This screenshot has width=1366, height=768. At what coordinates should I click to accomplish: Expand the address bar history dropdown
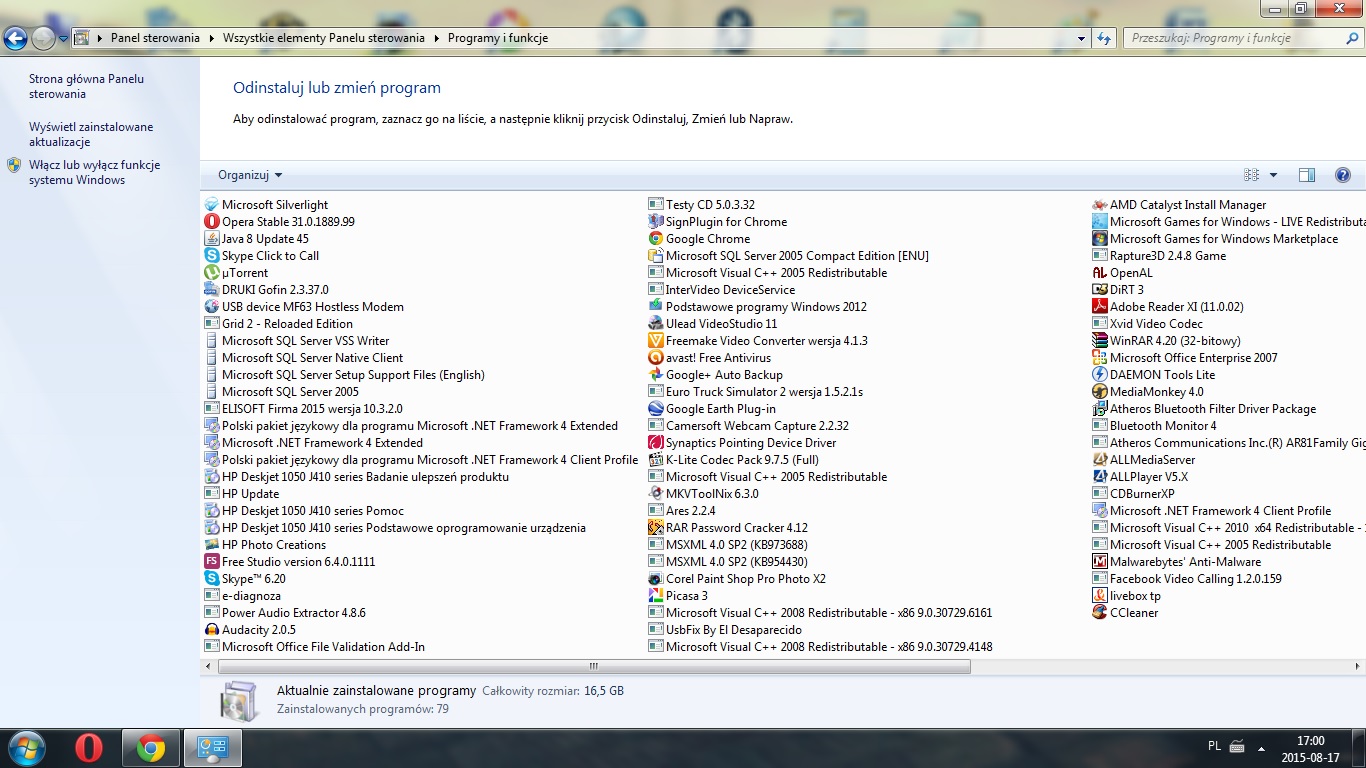point(1082,38)
